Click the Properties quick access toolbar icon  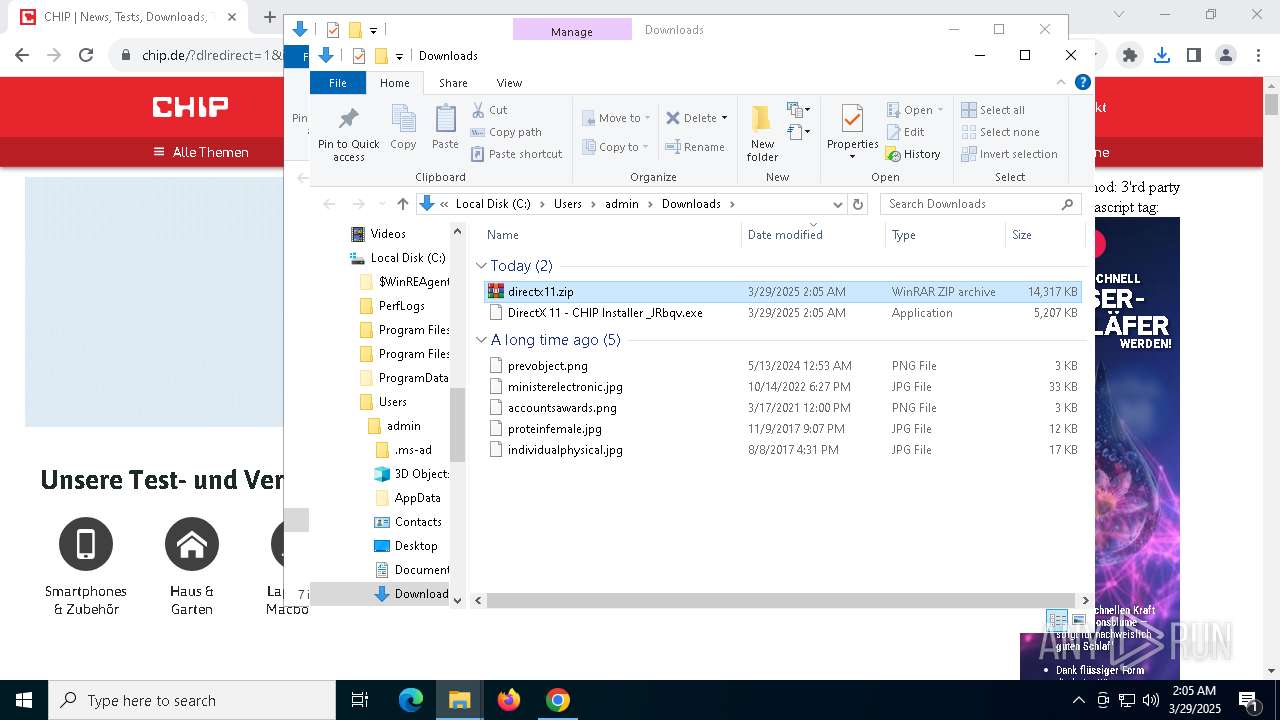358,56
